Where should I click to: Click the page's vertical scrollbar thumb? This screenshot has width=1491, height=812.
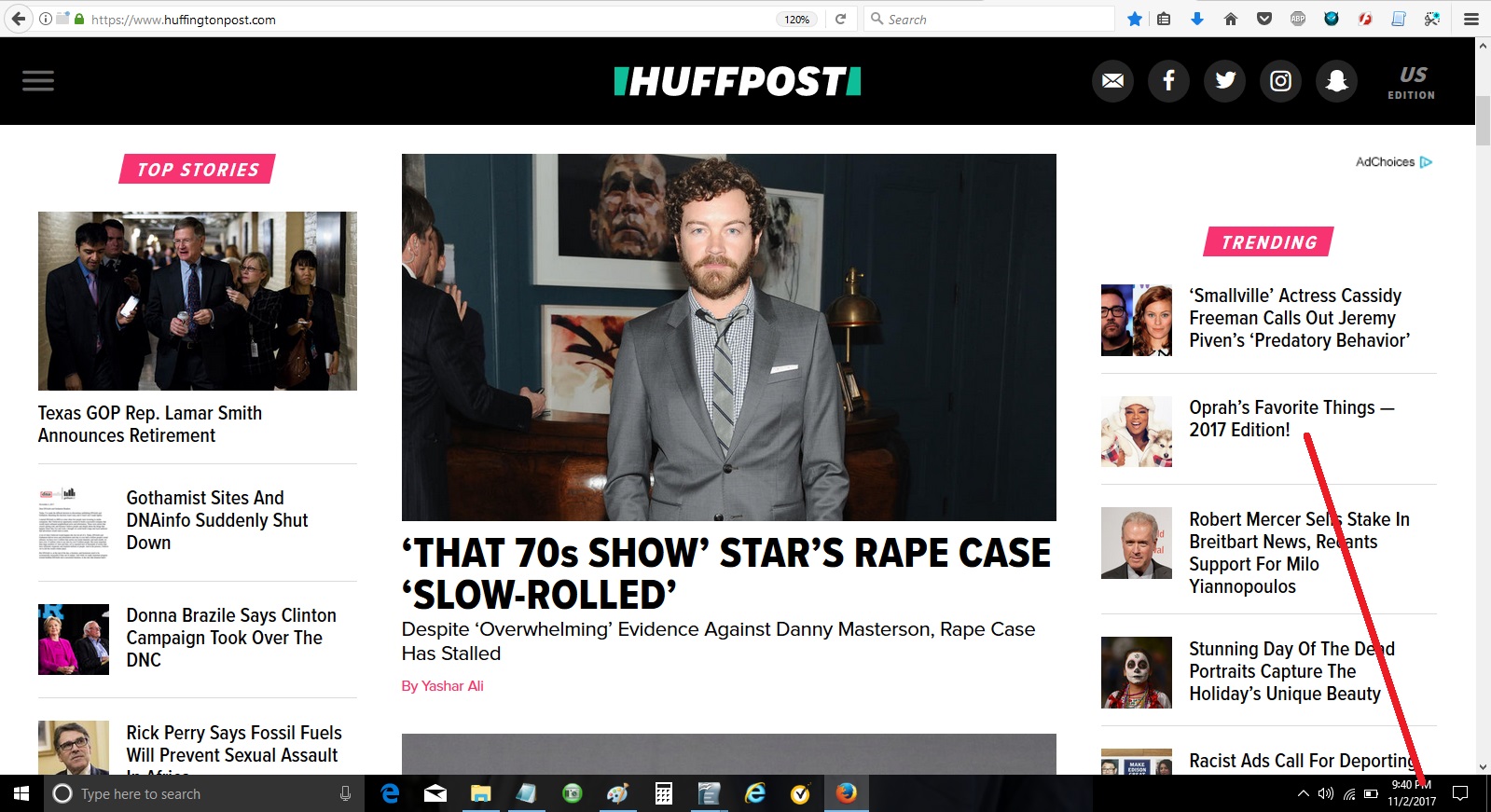tap(1483, 119)
